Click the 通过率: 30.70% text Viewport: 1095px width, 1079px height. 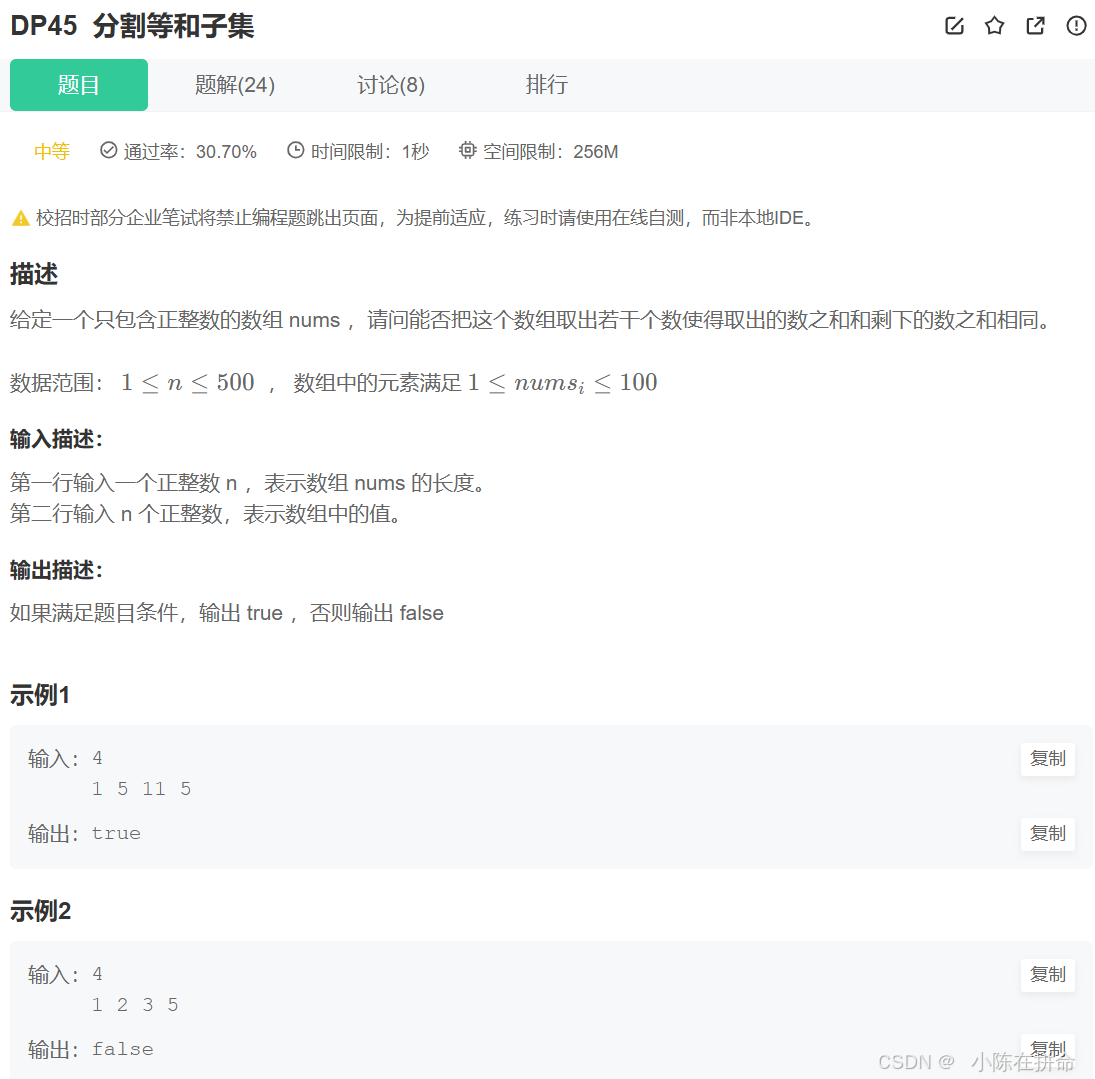[x=190, y=152]
